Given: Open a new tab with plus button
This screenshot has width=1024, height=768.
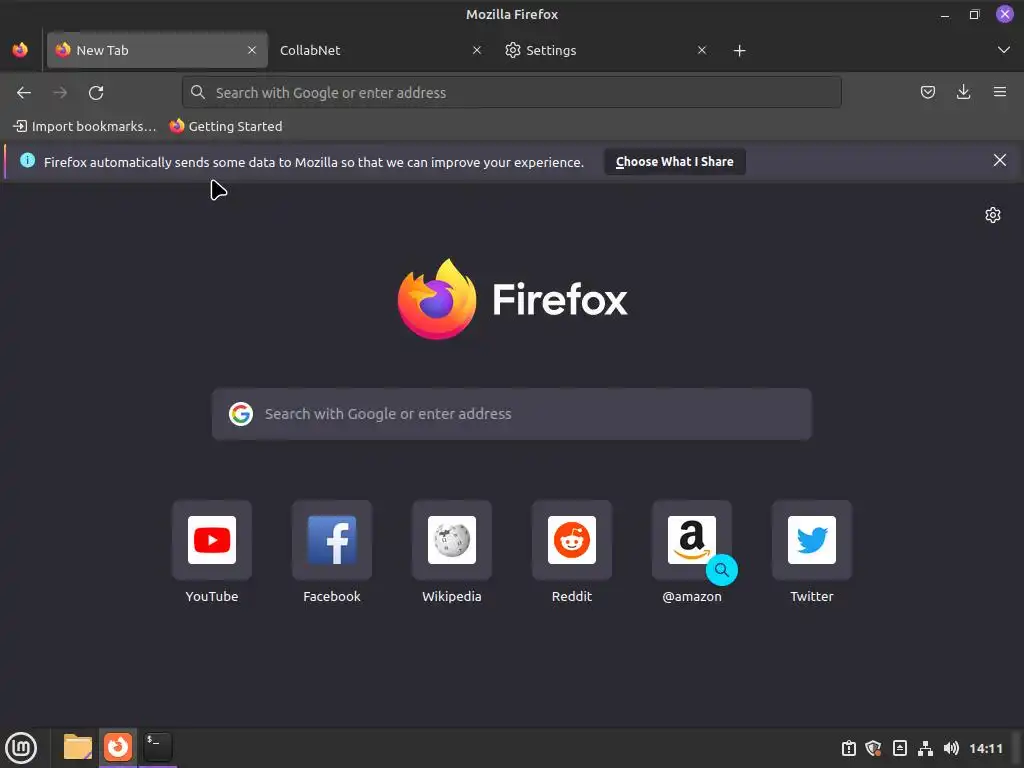Looking at the screenshot, I should tap(739, 50).
